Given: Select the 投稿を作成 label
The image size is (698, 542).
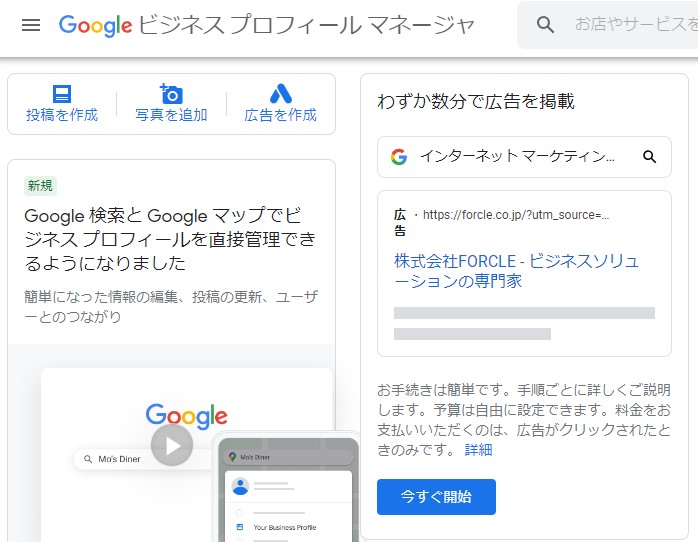Looking at the screenshot, I should (x=62, y=115).
